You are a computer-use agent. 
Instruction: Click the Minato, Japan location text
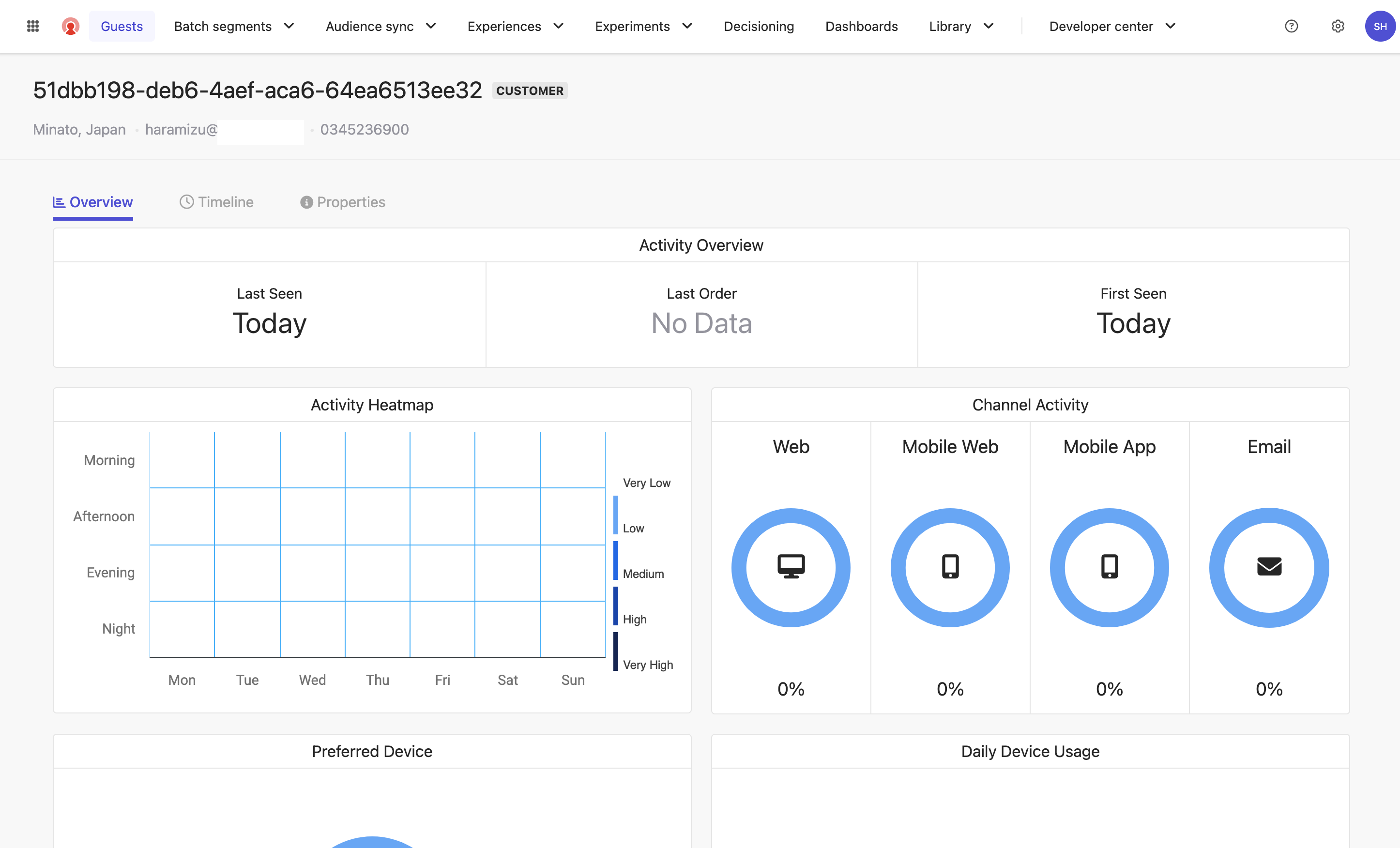point(79,130)
